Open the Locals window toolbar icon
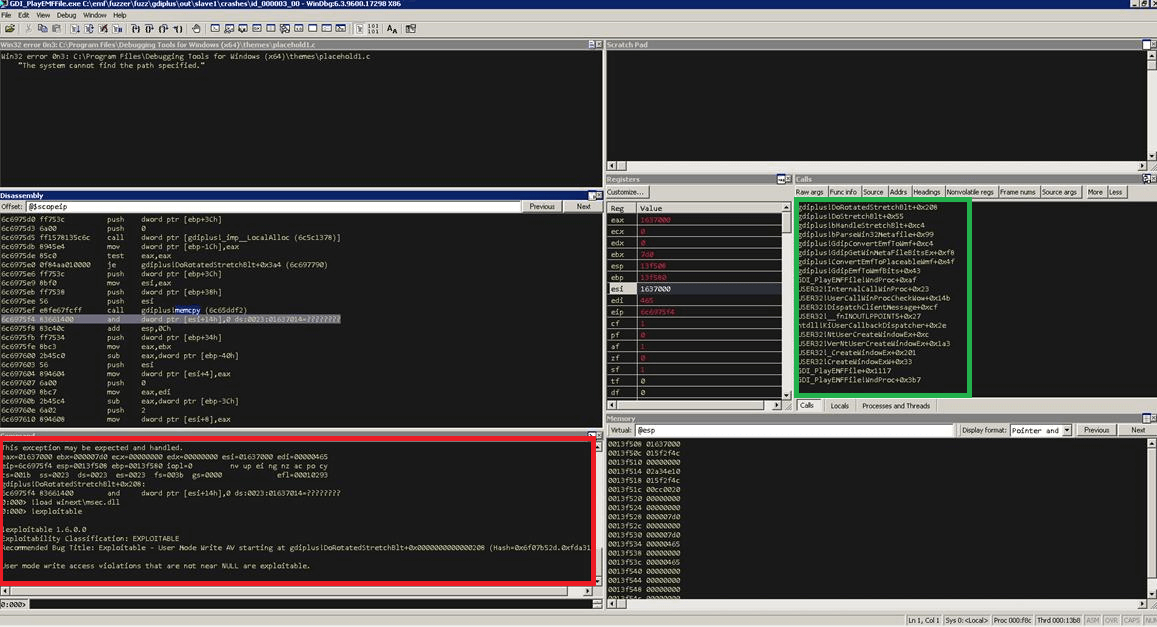 click(243, 29)
